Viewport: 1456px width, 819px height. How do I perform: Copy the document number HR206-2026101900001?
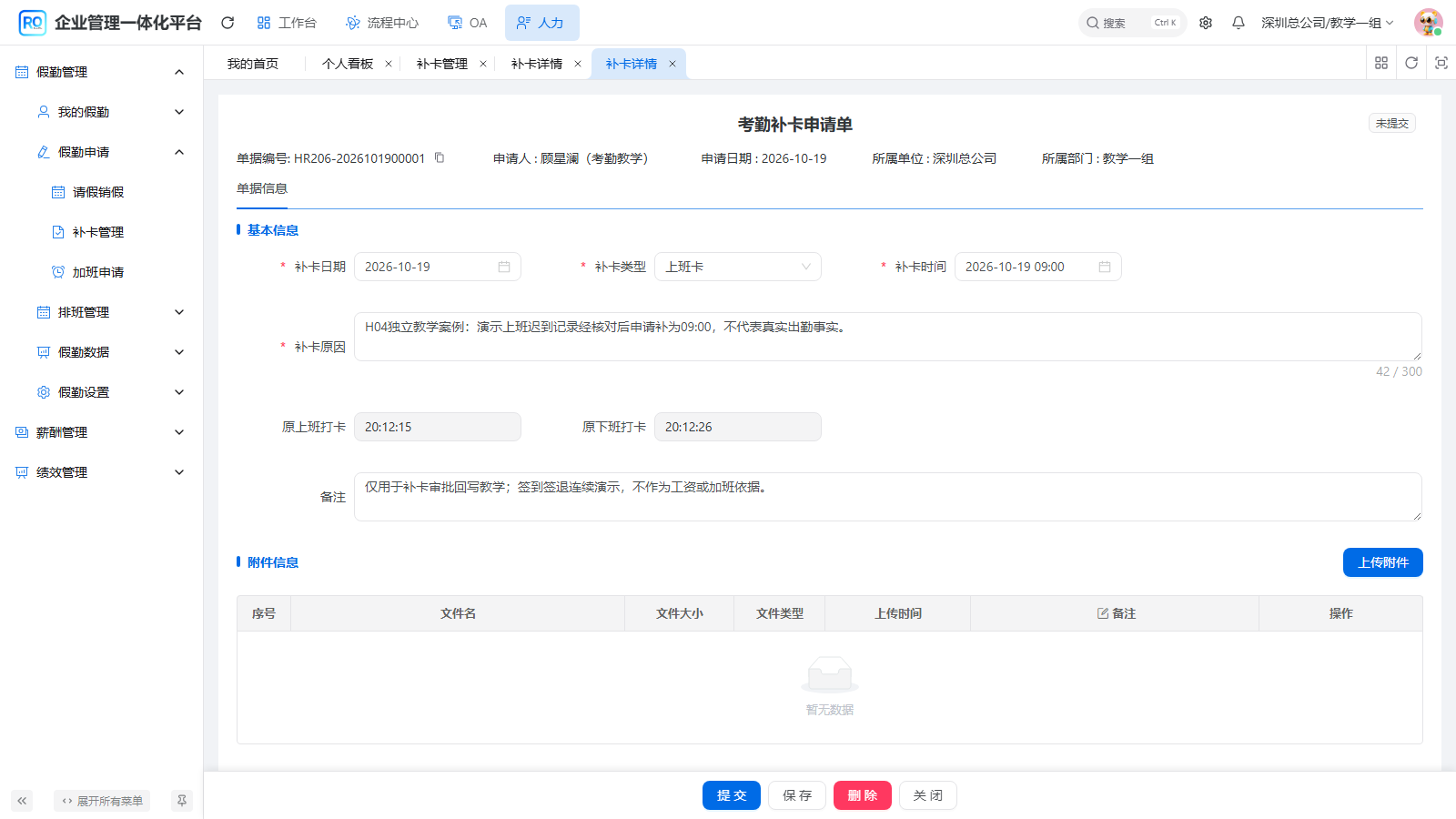click(440, 157)
